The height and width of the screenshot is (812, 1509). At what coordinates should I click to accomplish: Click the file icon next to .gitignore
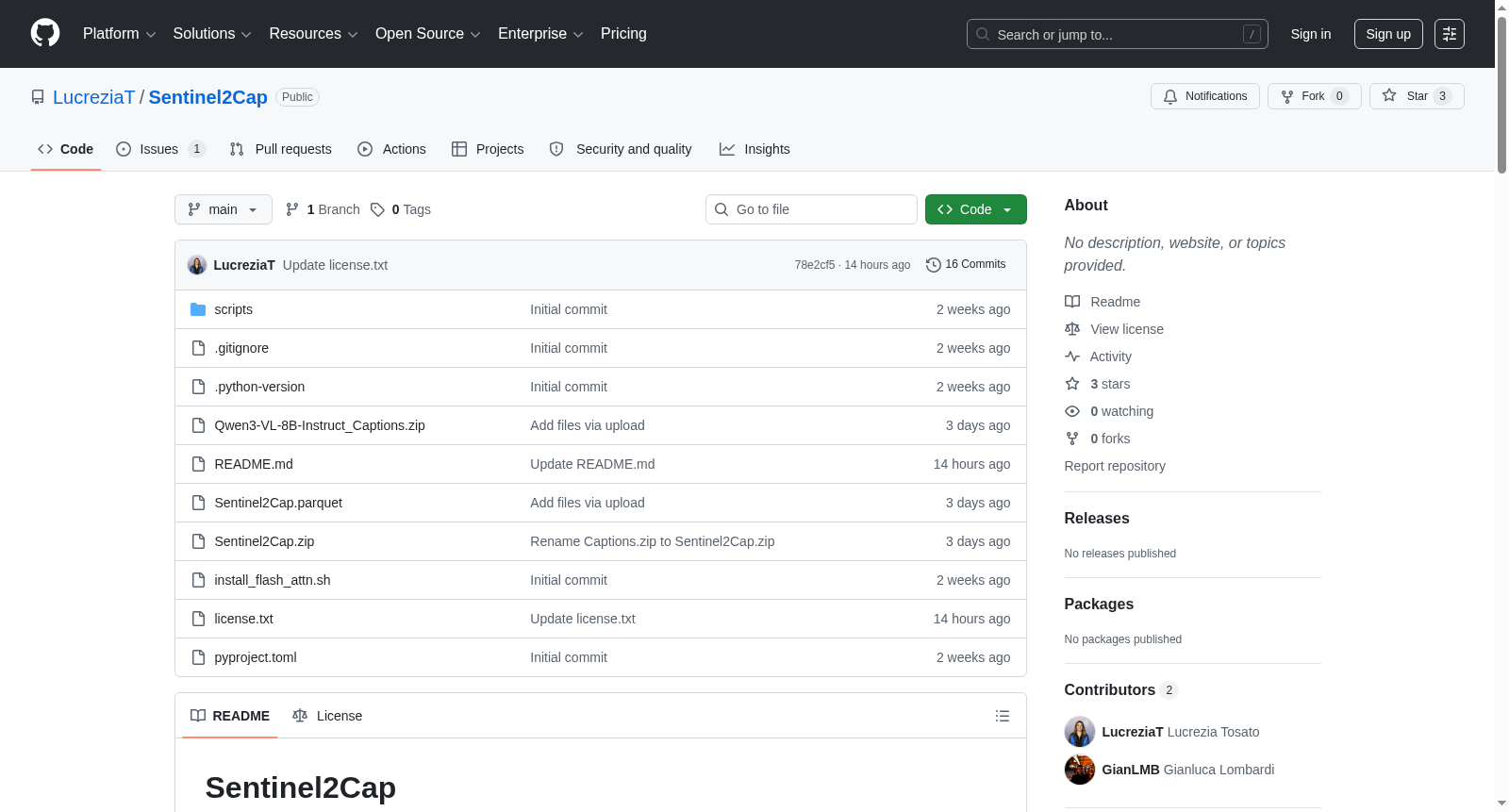(198, 348)
